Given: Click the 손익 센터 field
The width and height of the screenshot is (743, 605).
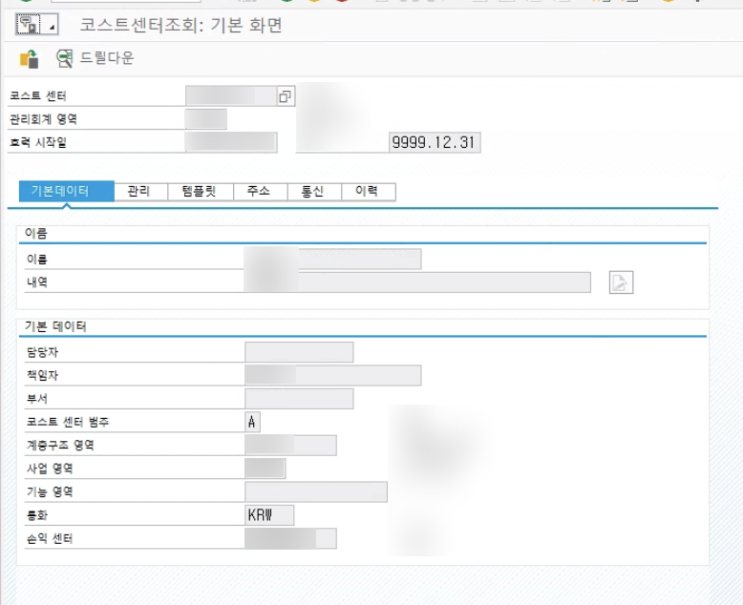Looking at the screenshot, I should [x=290, y=538].
